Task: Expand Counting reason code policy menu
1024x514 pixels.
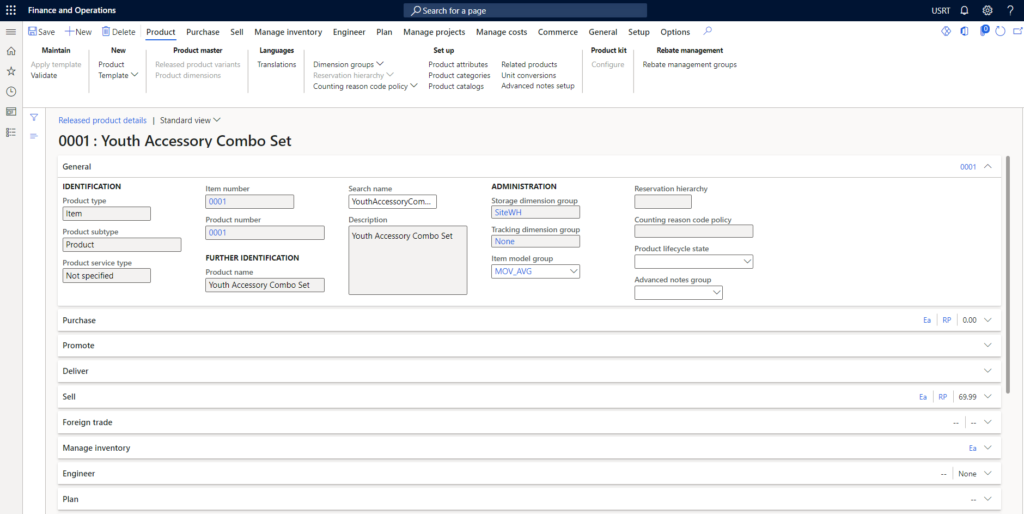Action: [365, 86]
